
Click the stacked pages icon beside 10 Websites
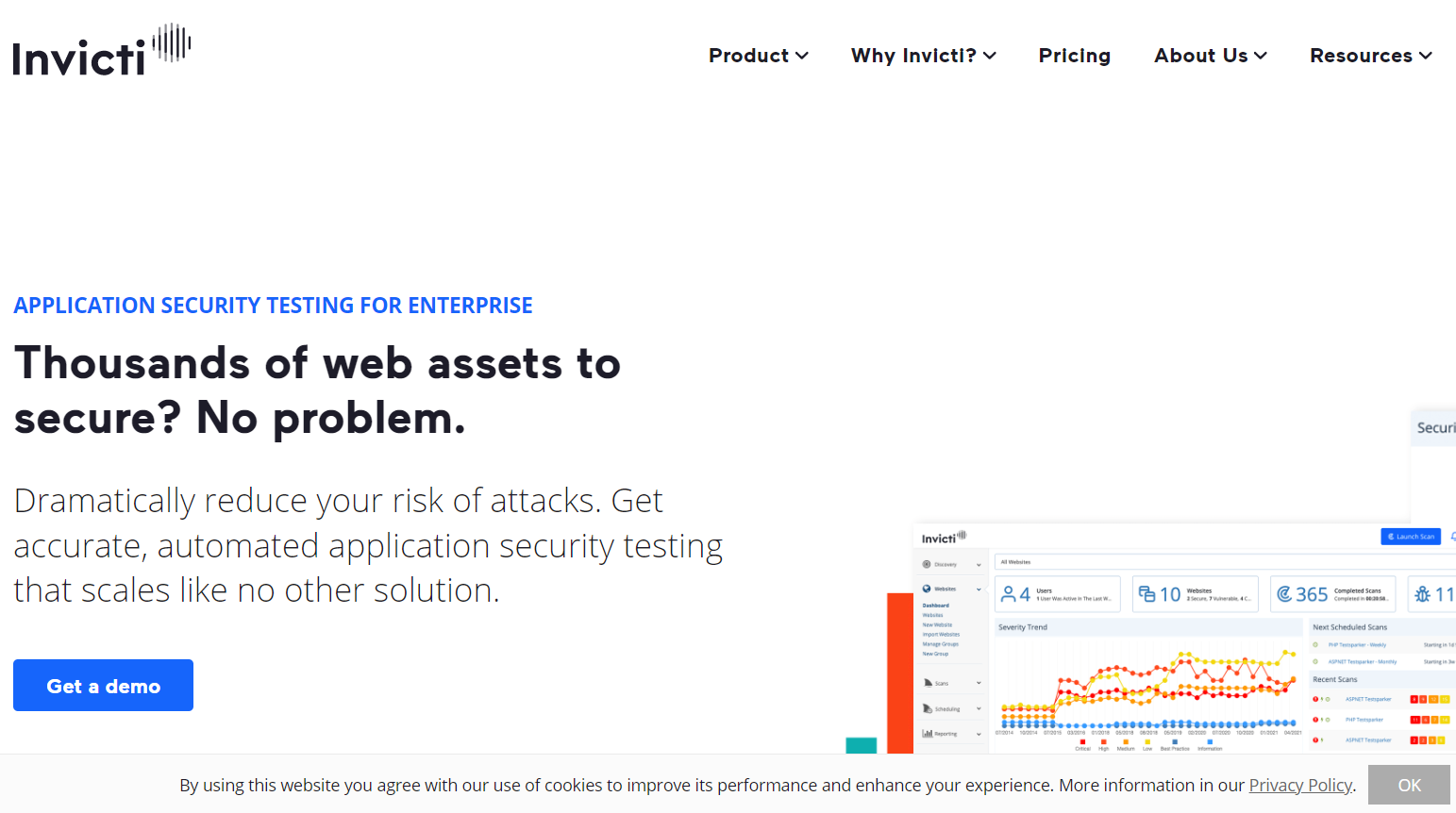[x=1146, y=594]
